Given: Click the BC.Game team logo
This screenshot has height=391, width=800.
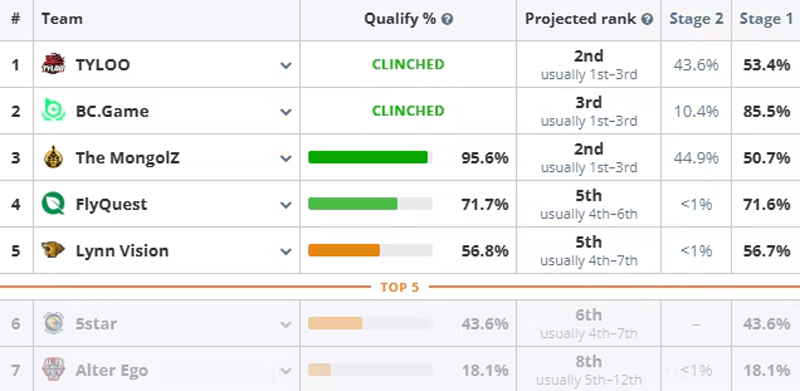Looking at the screenshot, I should coord(53,111).
